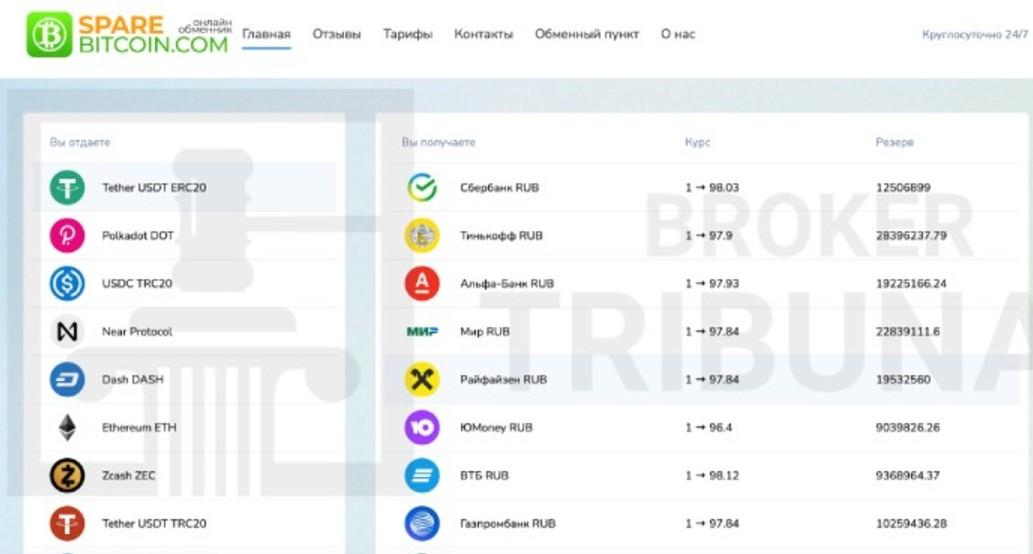
Task: Click the Ethereum ETH label
Action: (139, 428)
